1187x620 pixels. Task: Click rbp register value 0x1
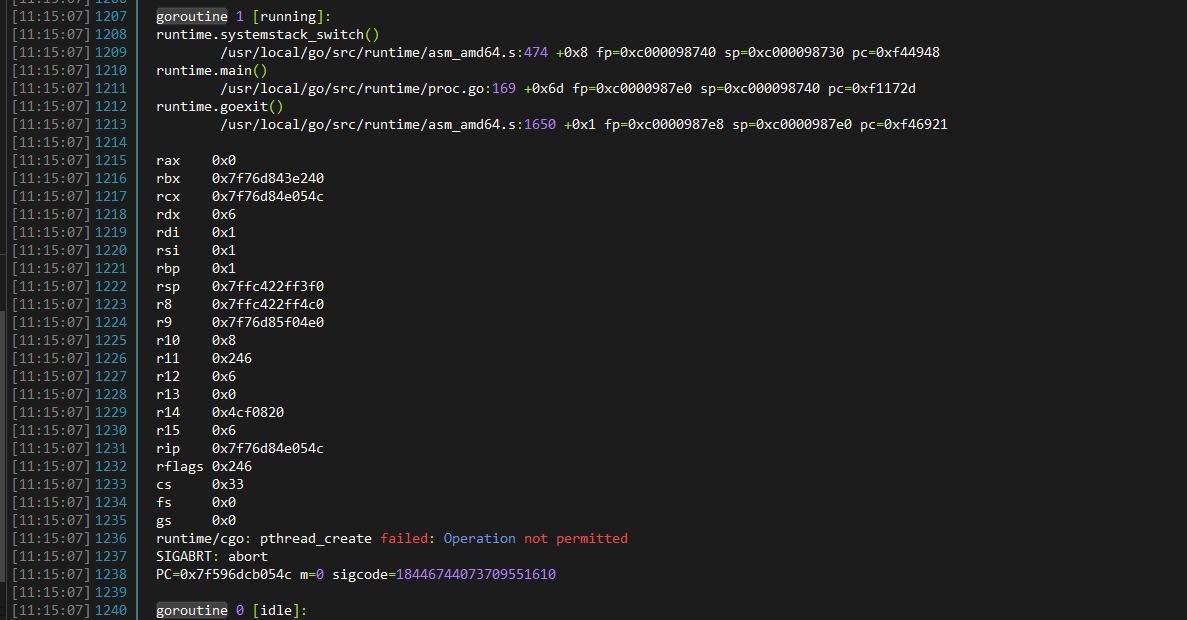pos(224,269)
